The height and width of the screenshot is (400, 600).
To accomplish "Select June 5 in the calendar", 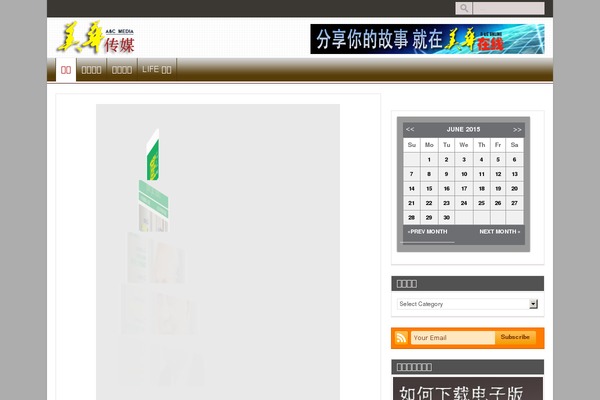I will point(498,160).
